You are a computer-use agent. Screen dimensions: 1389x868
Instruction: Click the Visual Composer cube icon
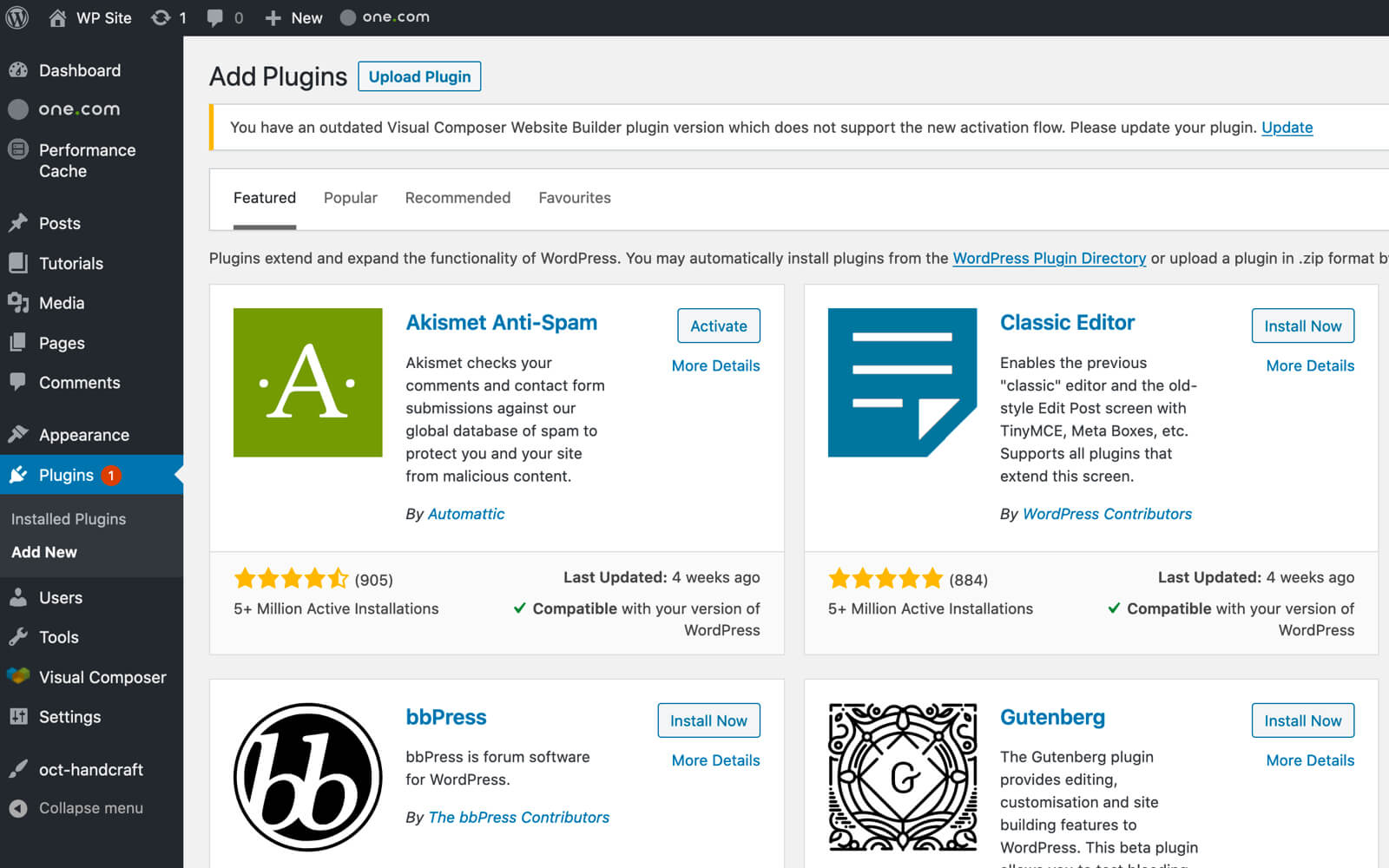coord(18,676)
